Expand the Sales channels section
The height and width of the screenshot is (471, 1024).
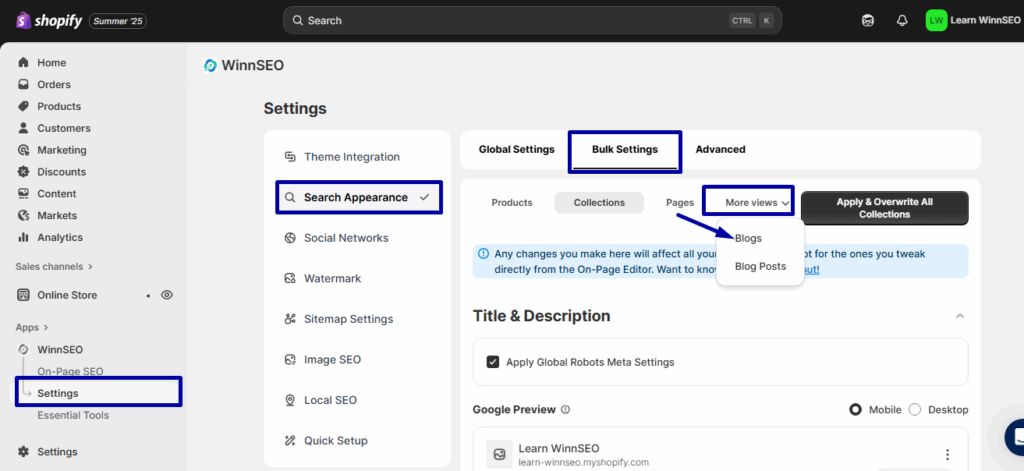[x=54, y=267]
